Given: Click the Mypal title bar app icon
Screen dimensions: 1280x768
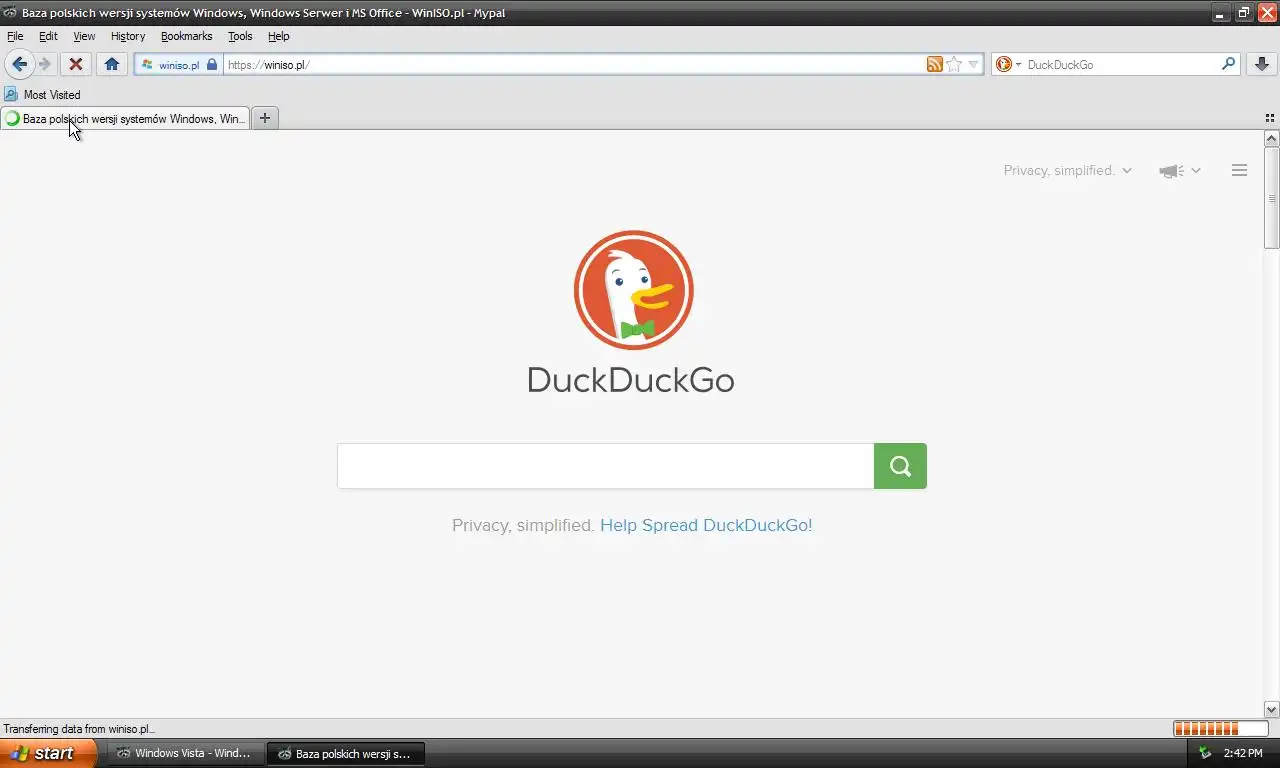Looking at the screenshot, I should [x=10, y=13].
